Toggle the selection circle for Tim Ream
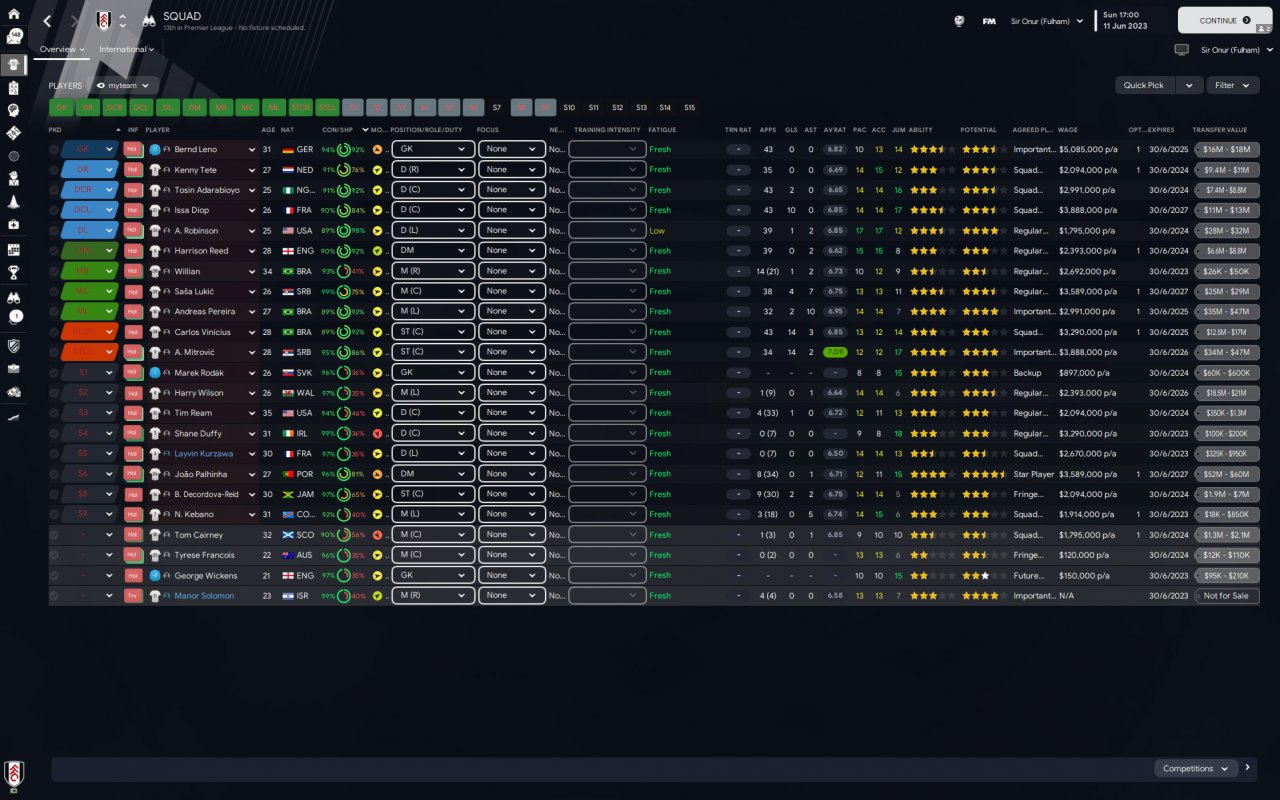Screen dimensions: 1280x800 pos(54,413)
